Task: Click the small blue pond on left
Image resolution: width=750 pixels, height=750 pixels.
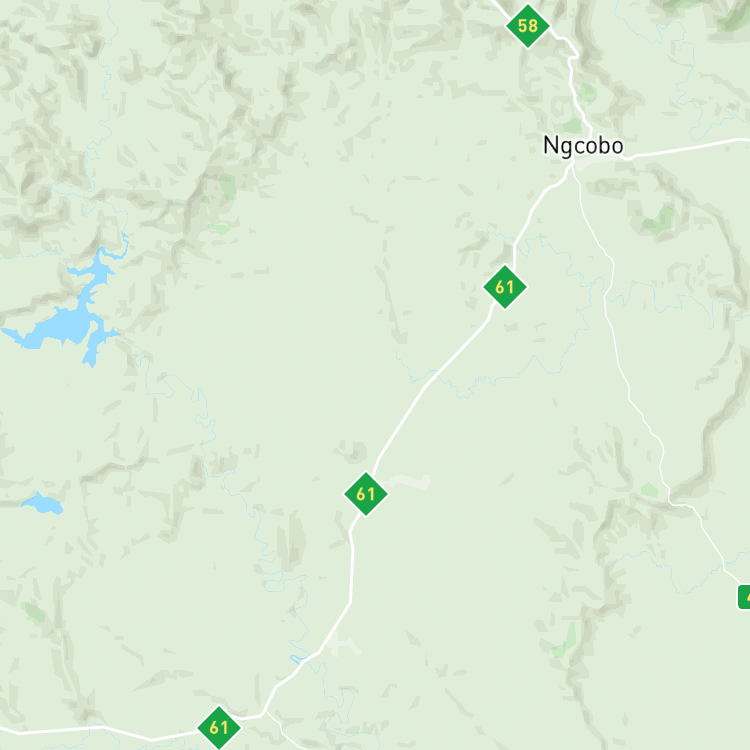Action: click(42, 504)
